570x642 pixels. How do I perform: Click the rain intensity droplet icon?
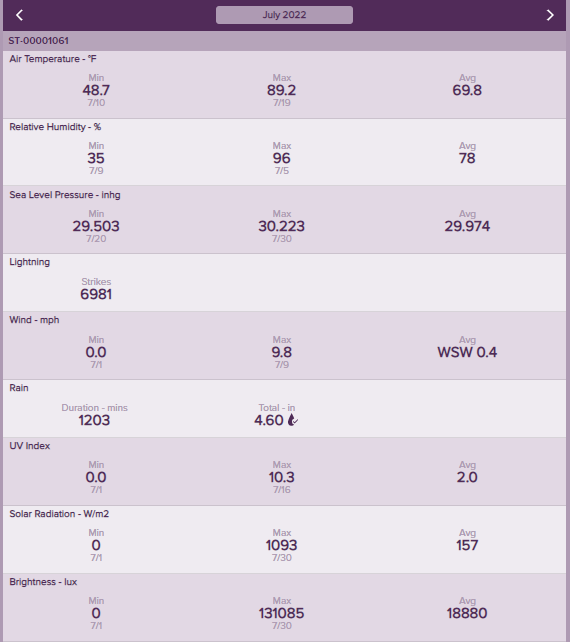click(x=292, y=420)
